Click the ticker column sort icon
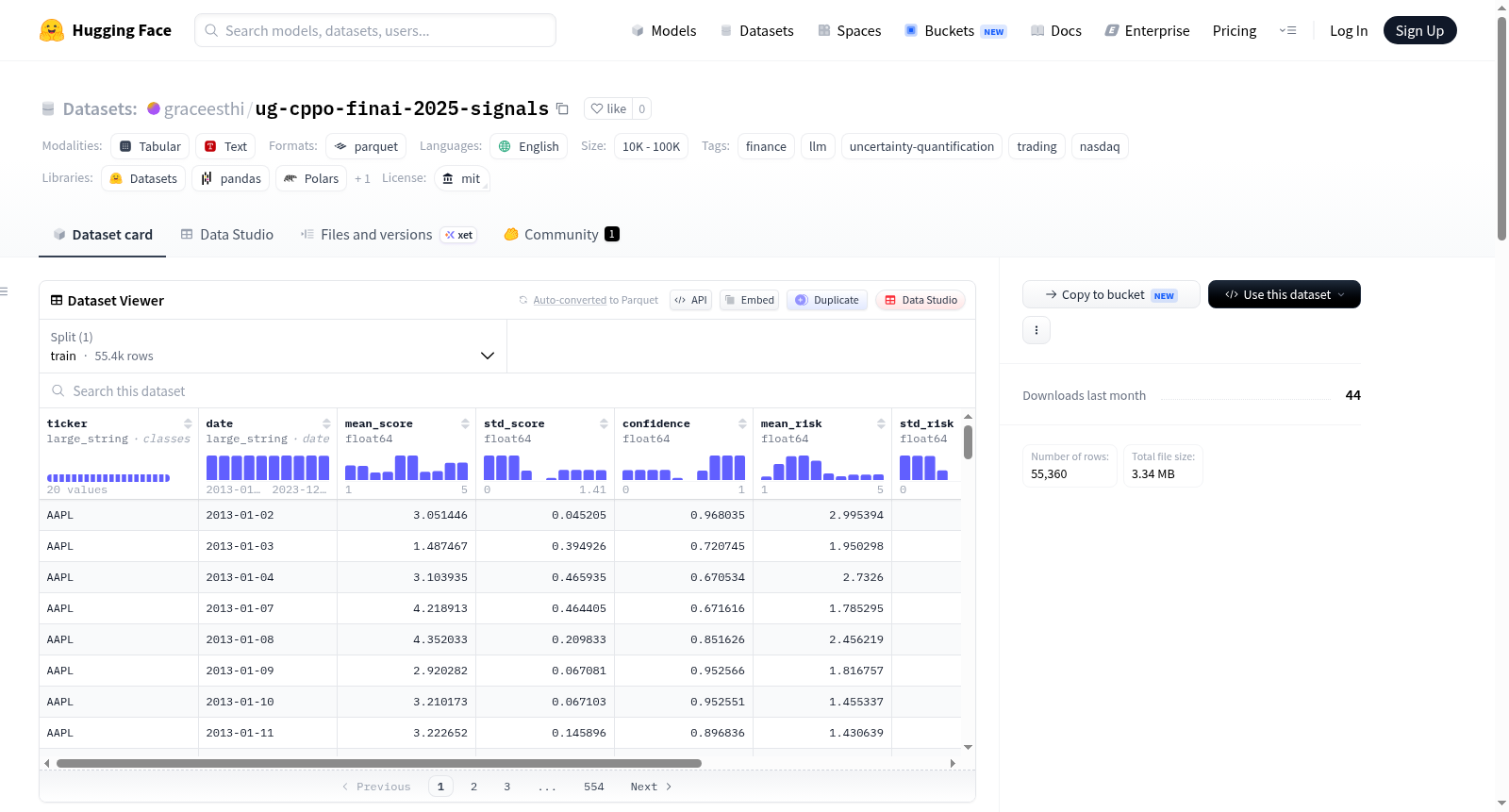1509x812 pixels. coord(188,423)
